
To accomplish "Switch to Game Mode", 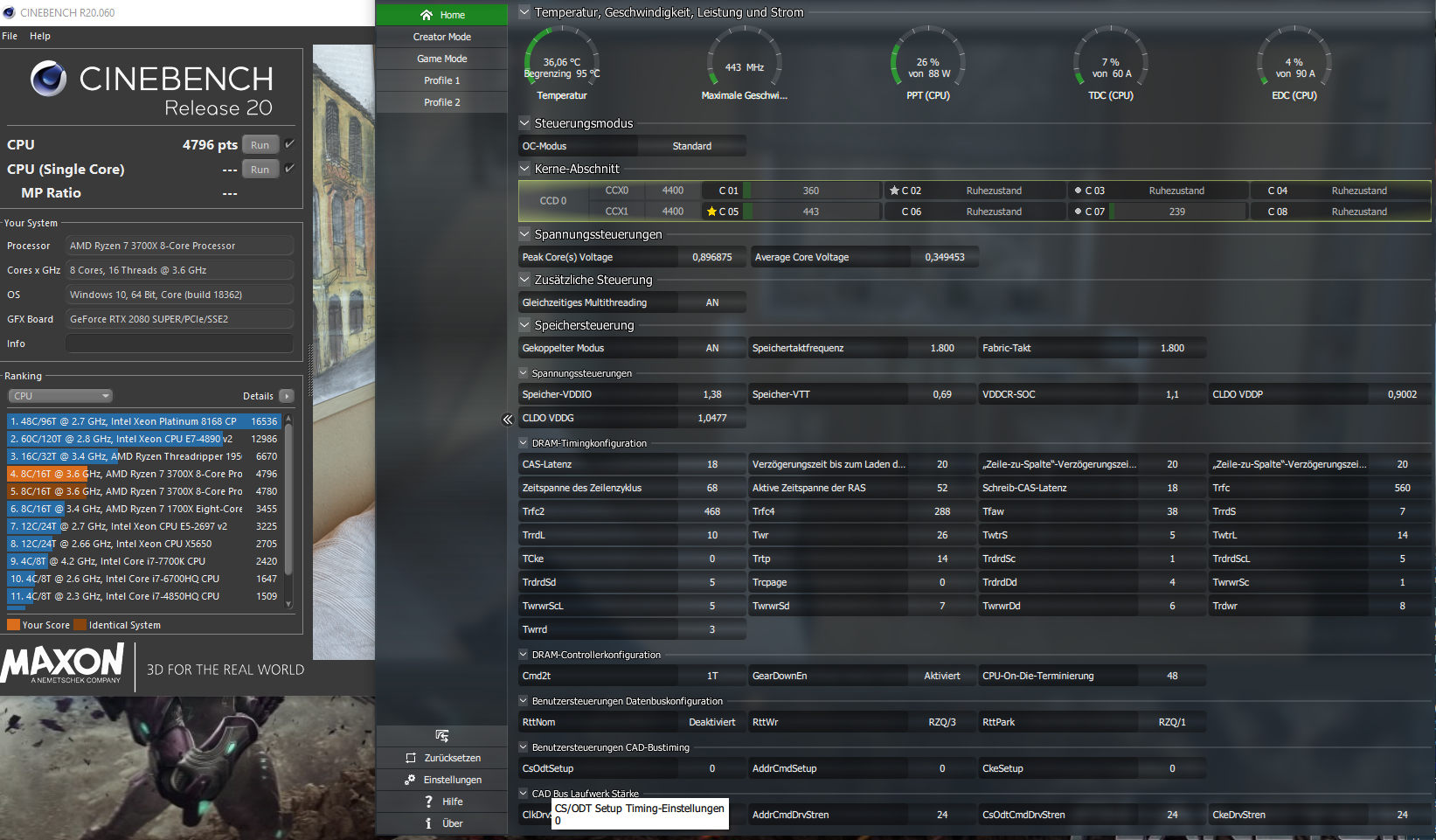I will [x=441, y=59].
